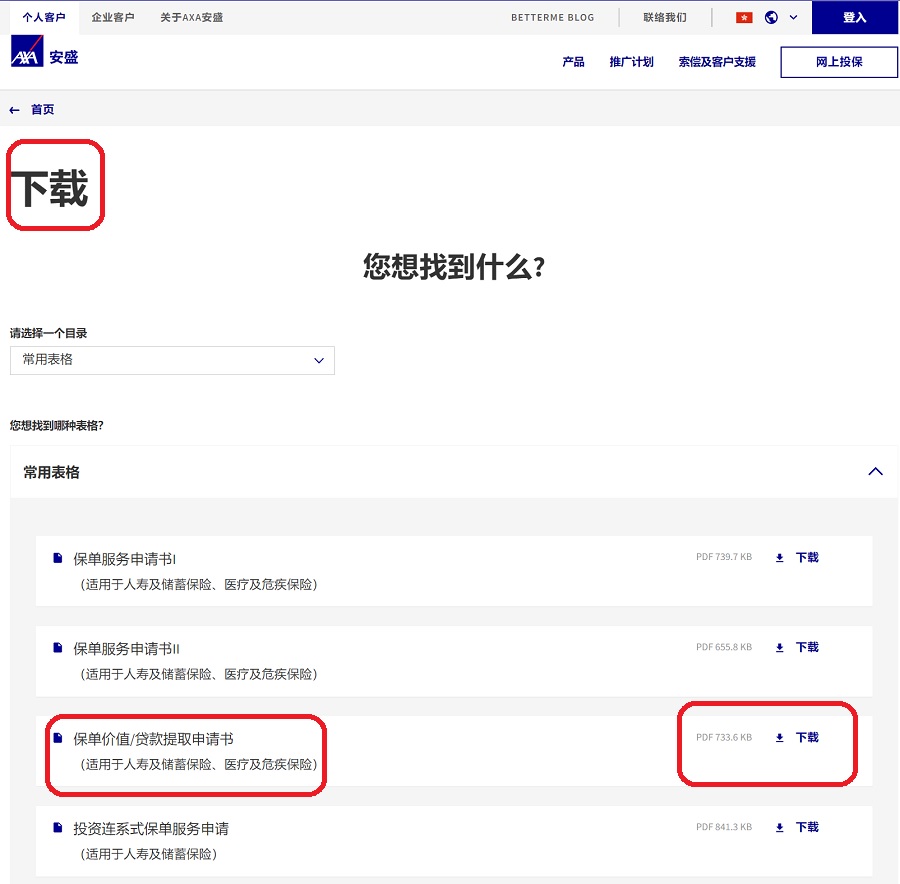Click the back arrow beside 首页

(x=14, y=110)
